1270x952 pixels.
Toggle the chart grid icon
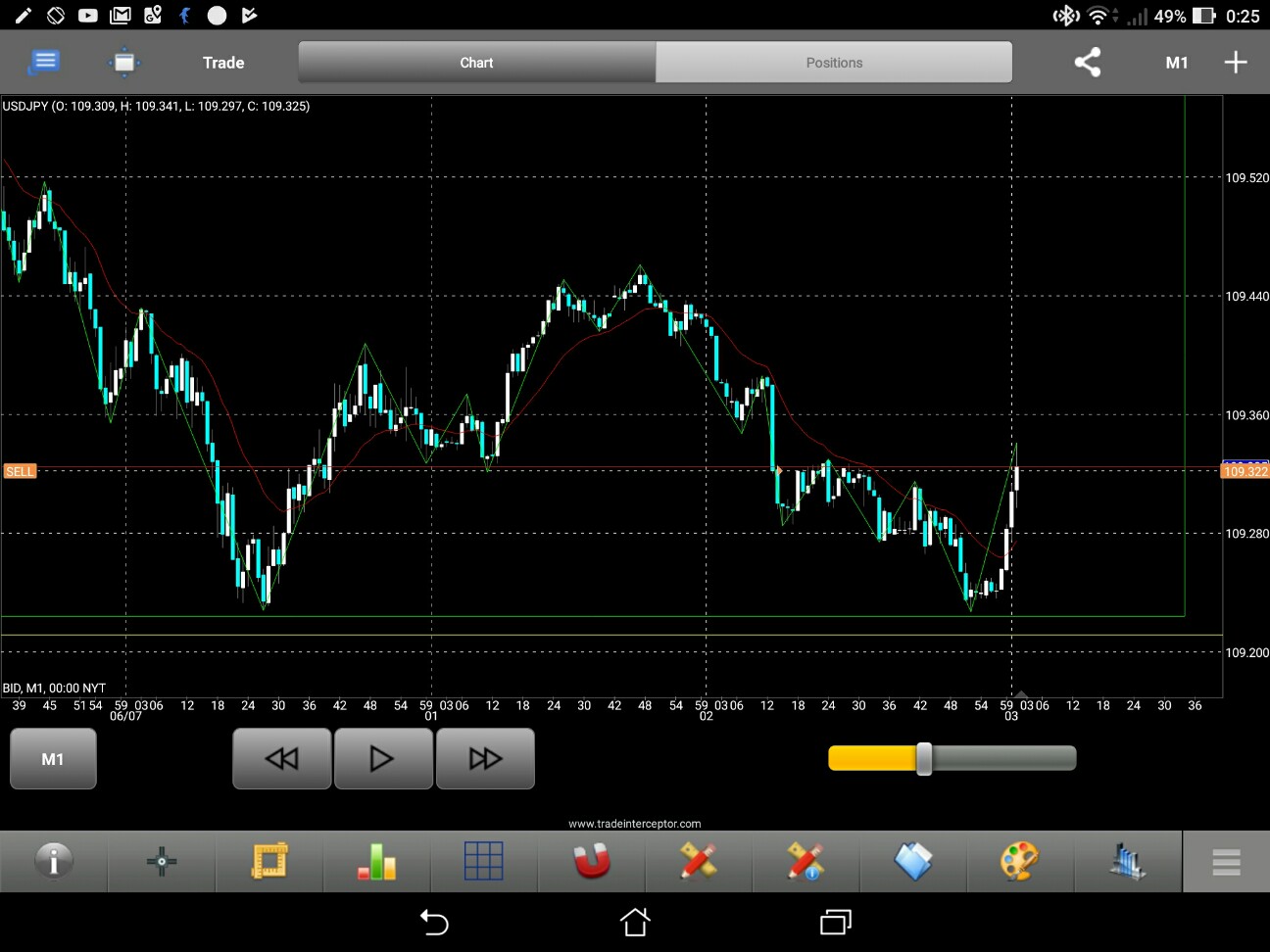[x=483, y=861]
